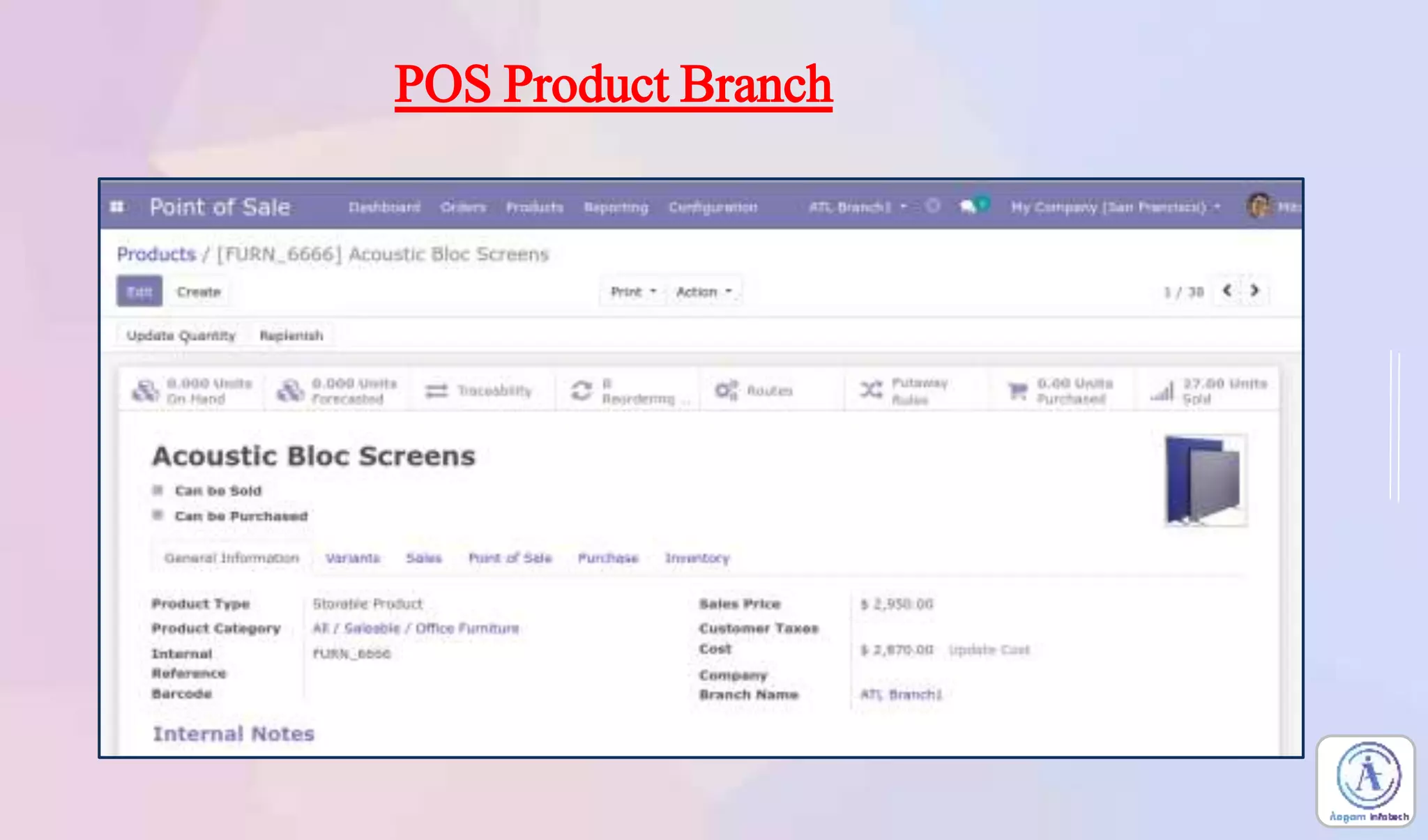The image size is (1428, 840).
Task: Click the Edit button
Action: point(139,291)
